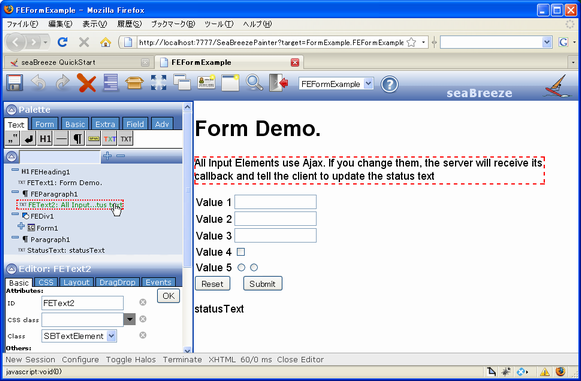Viewport: 581px width, 381px height.
Task: Toggle the Value 4 checkbox
Action: click(241, 252)
